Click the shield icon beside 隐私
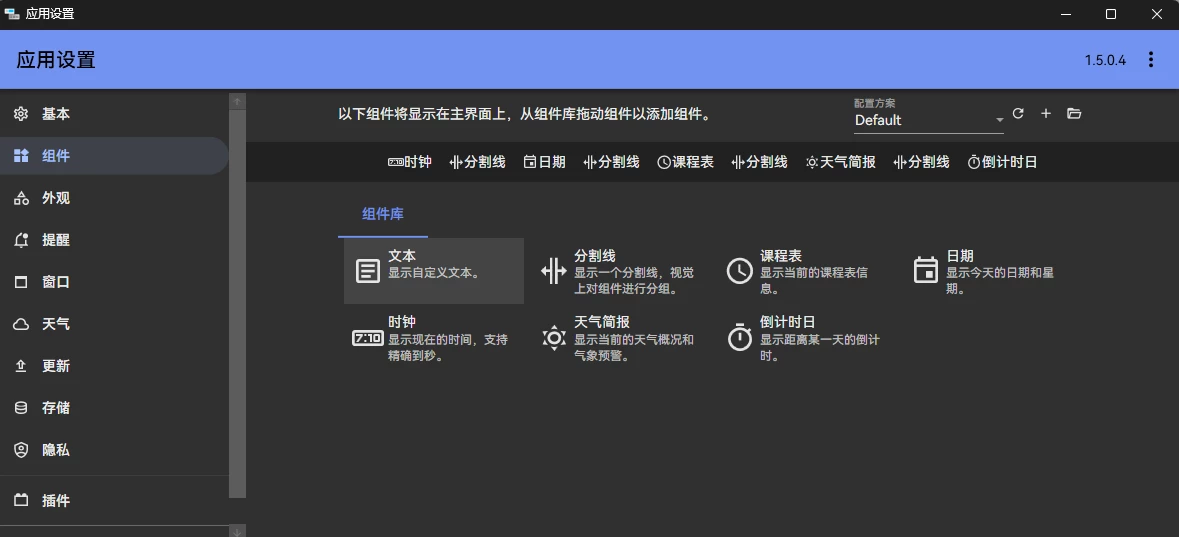 pos(21,450)
